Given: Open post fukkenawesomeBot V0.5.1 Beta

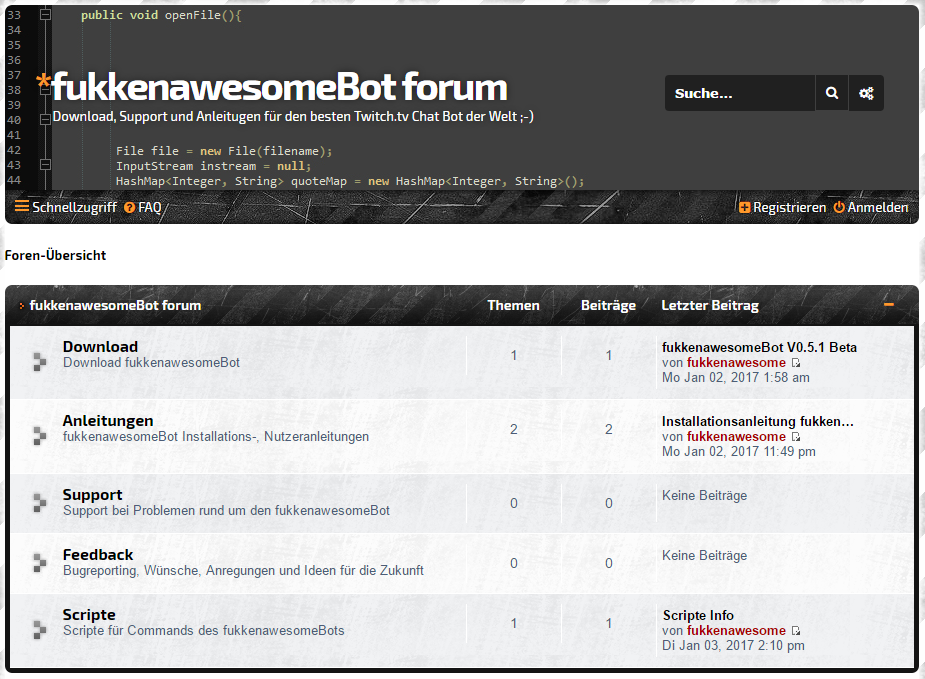Looking at the screenshot, I should coord(759,347).
